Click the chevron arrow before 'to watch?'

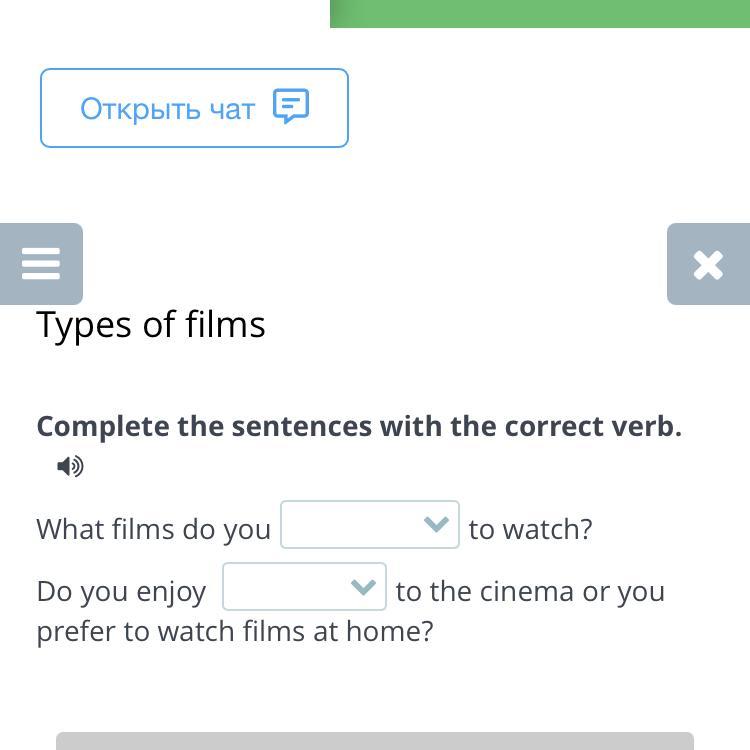tap(436, 525)
